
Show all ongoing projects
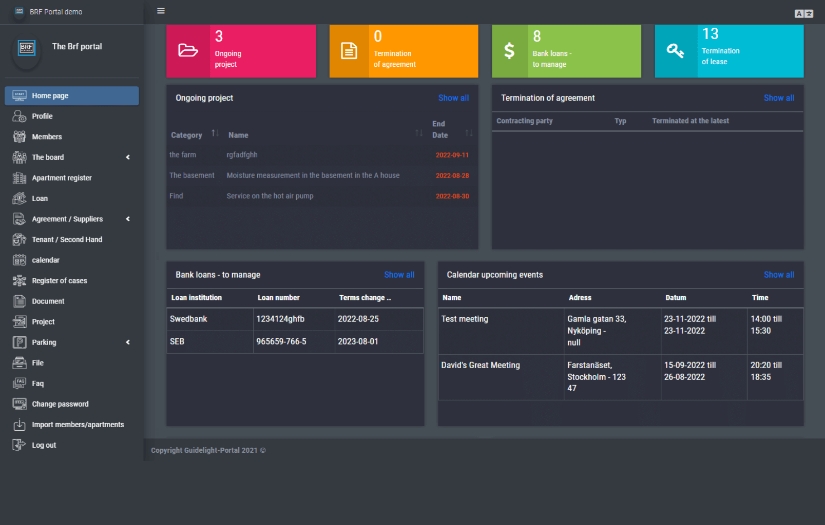454,98
